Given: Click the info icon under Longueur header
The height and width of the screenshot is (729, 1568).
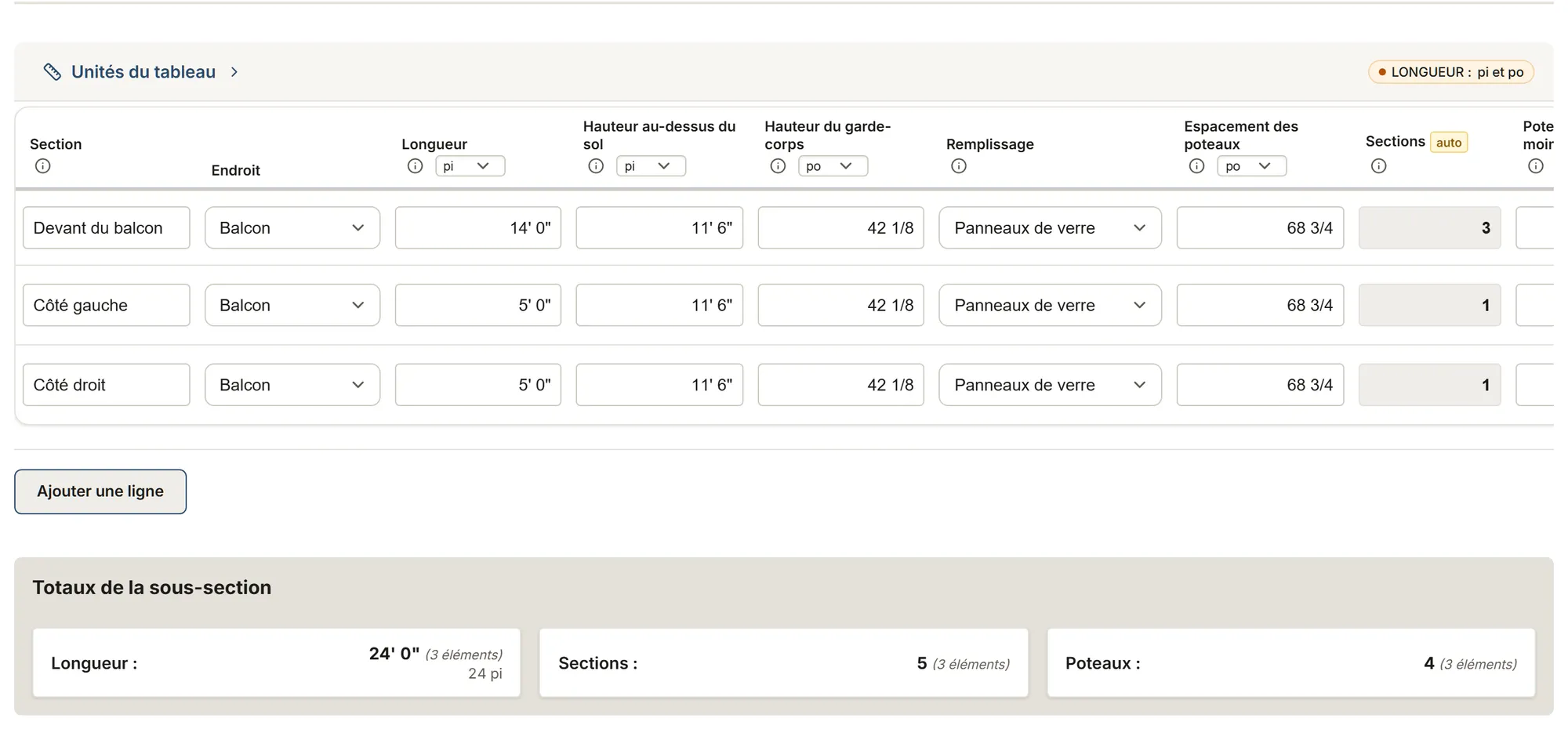Looking at the screenshot, I should click(416, 166).
